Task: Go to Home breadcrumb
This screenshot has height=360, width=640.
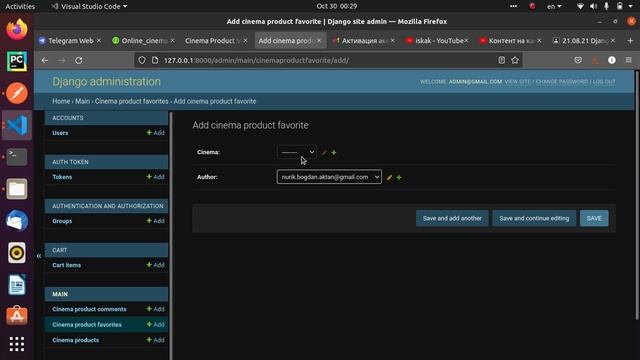Action: [61, 101]
